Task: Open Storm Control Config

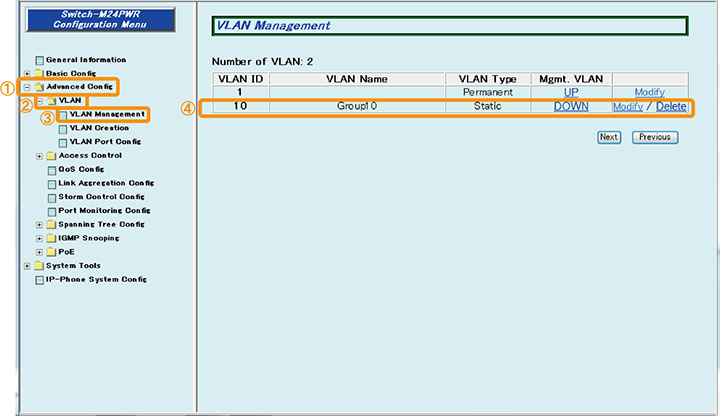Action: coord(101,197)
